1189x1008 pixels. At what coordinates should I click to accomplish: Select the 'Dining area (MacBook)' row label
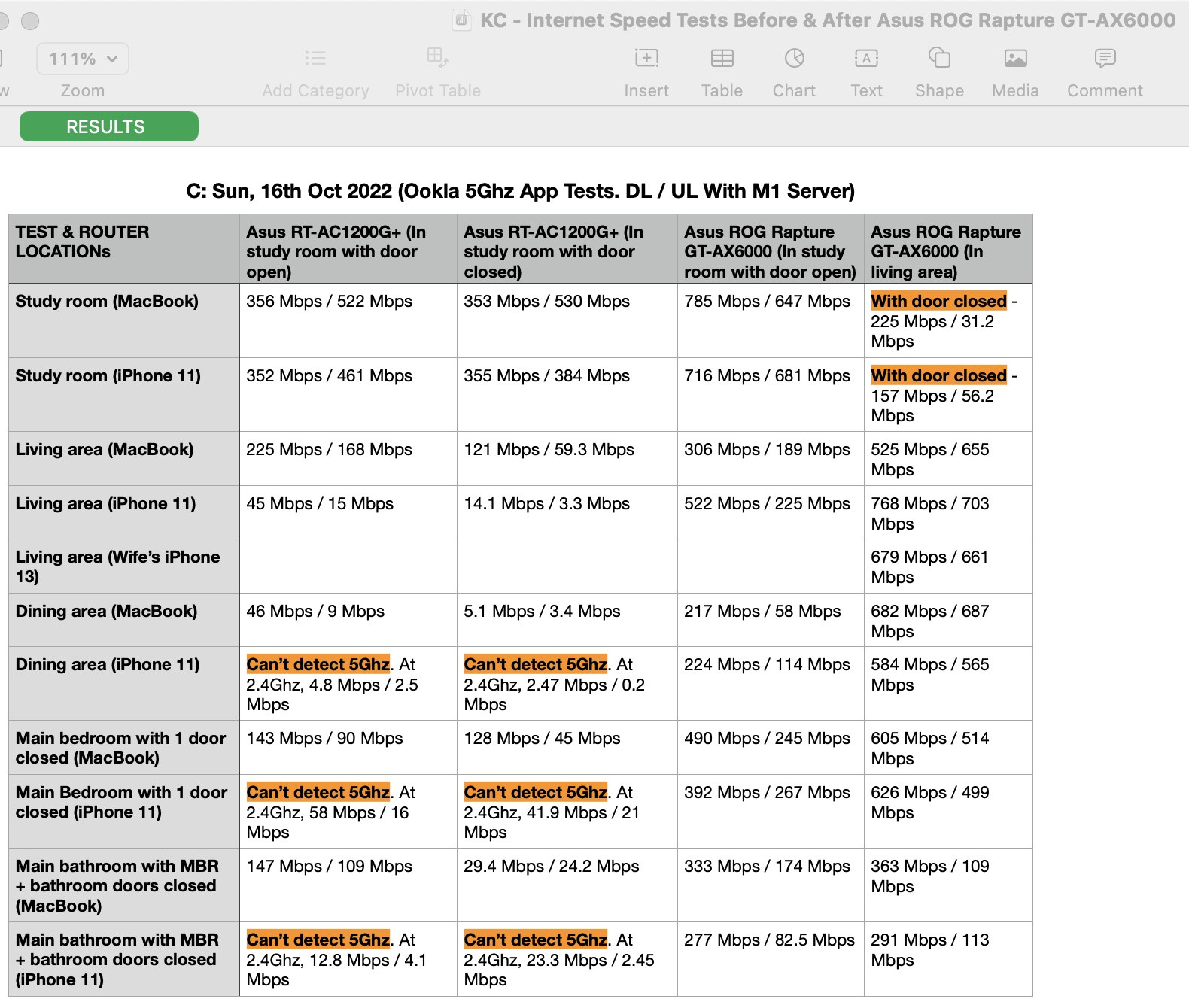coord(124,620)
